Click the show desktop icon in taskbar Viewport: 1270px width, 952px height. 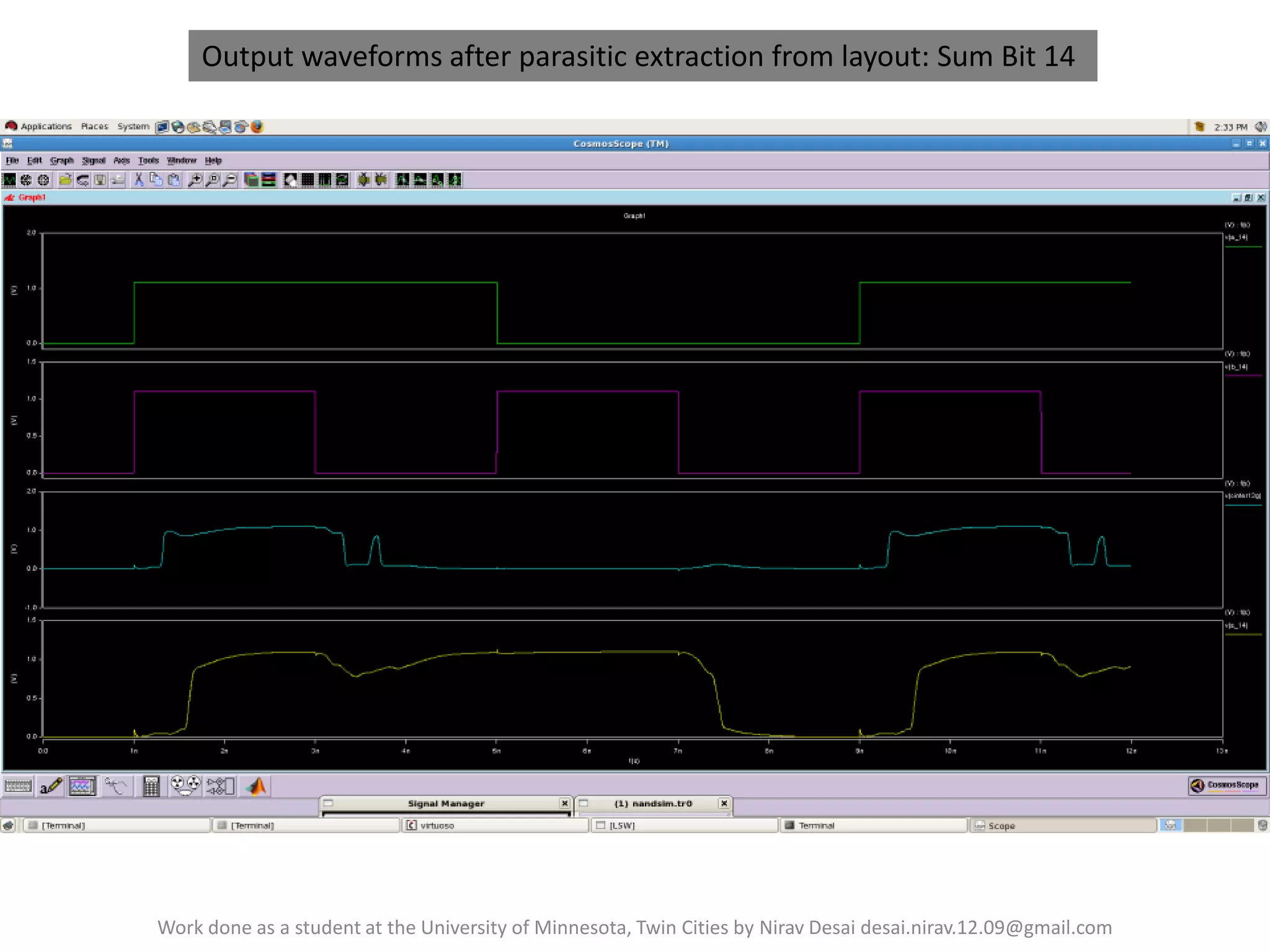point(9,826)
